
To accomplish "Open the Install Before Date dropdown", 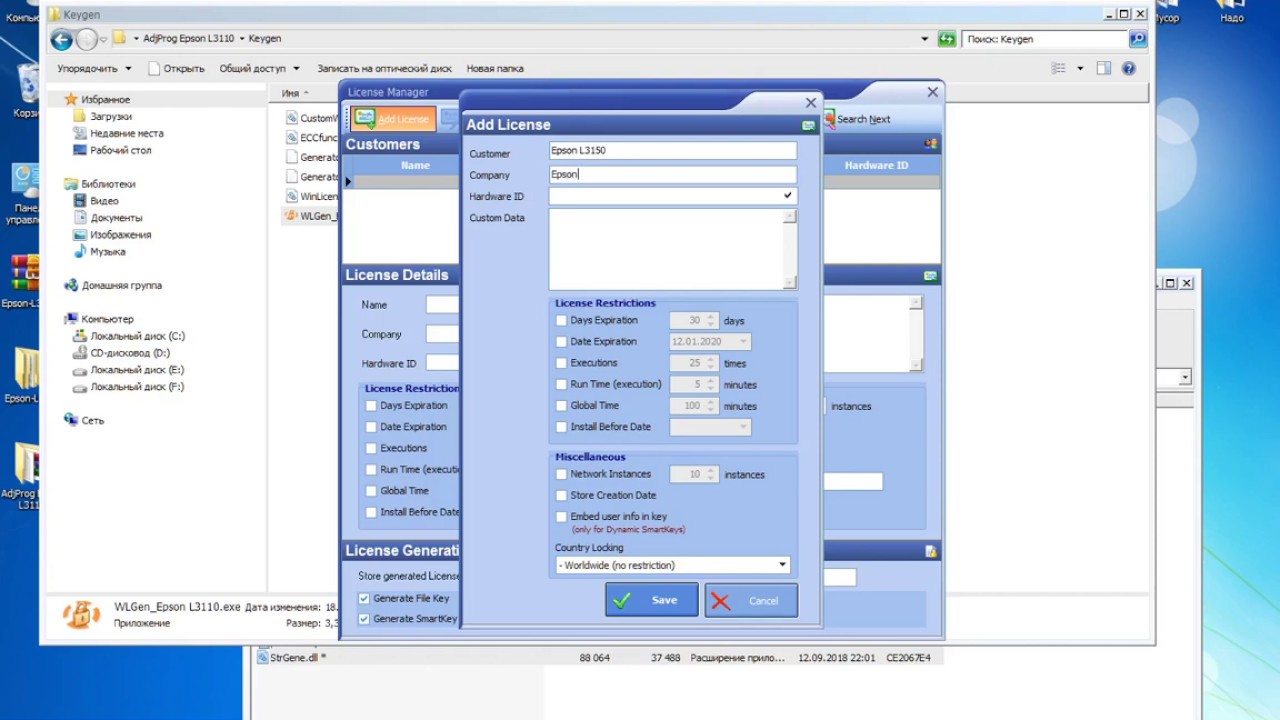I will pos(743,427).
